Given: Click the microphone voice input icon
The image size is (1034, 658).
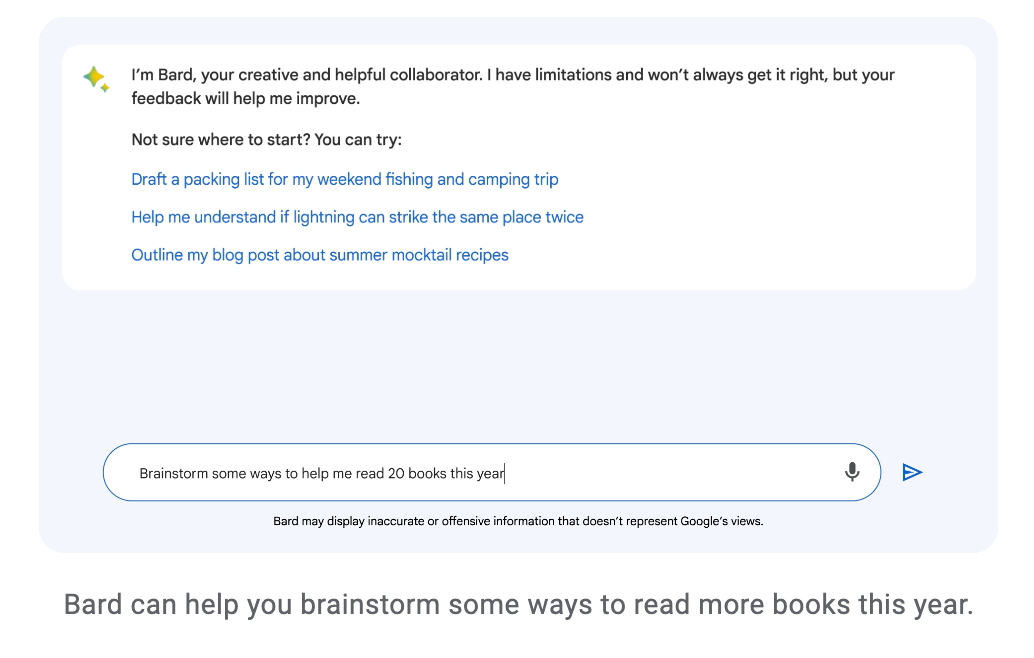Looking at the screenshot, I should (852, 472).
